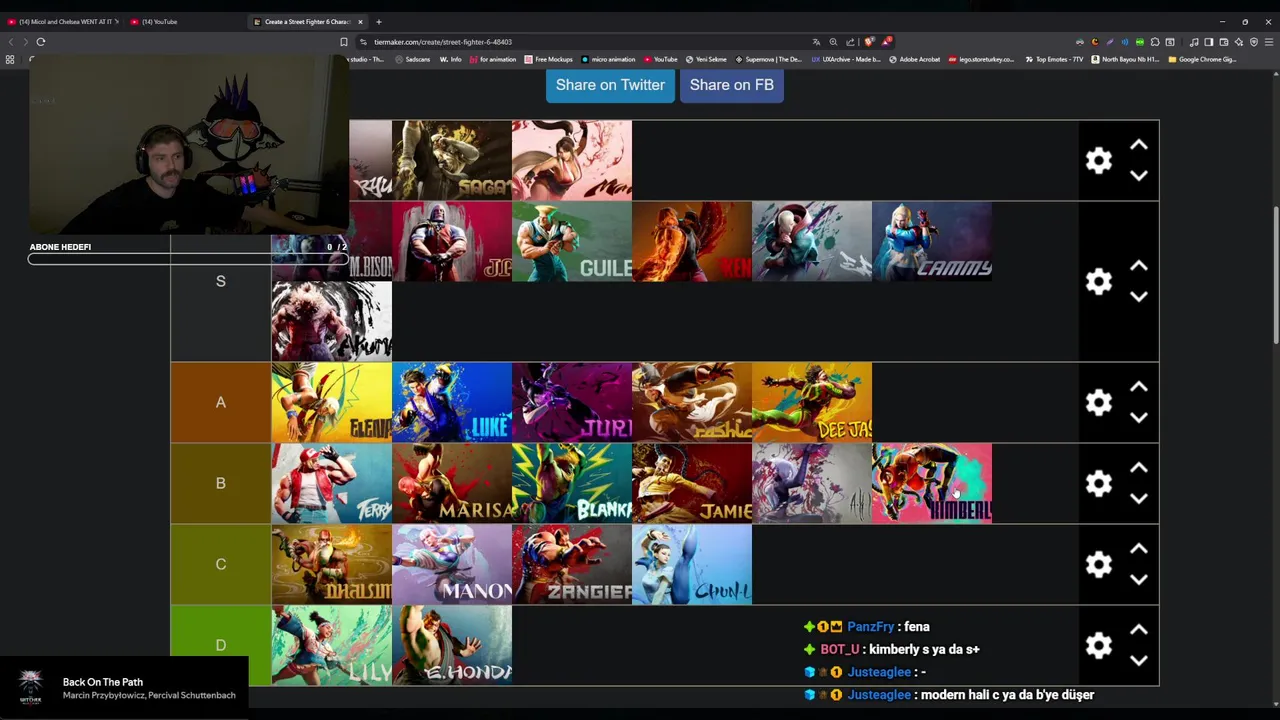The width and height of the screenshot is (1280, 720).
Task: Move the C tier row down
Action: click(x=1139, y=580)
